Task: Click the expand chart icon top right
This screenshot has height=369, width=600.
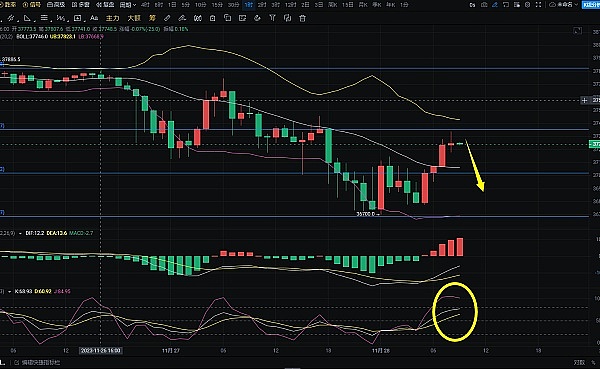Action: (577, 31)
